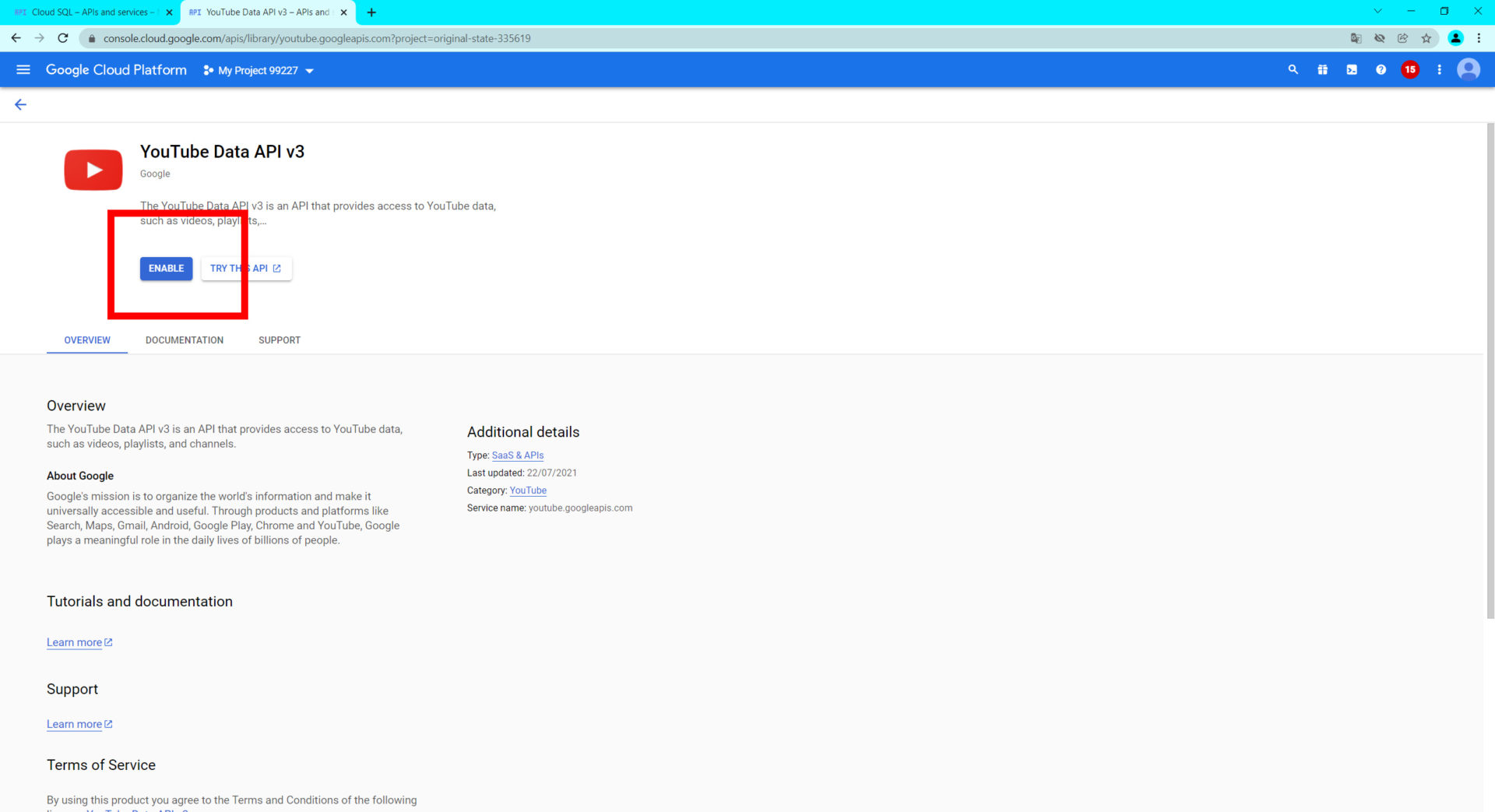
Task: Open the three-dot settings menu in header
Action: click(1439, 70)
